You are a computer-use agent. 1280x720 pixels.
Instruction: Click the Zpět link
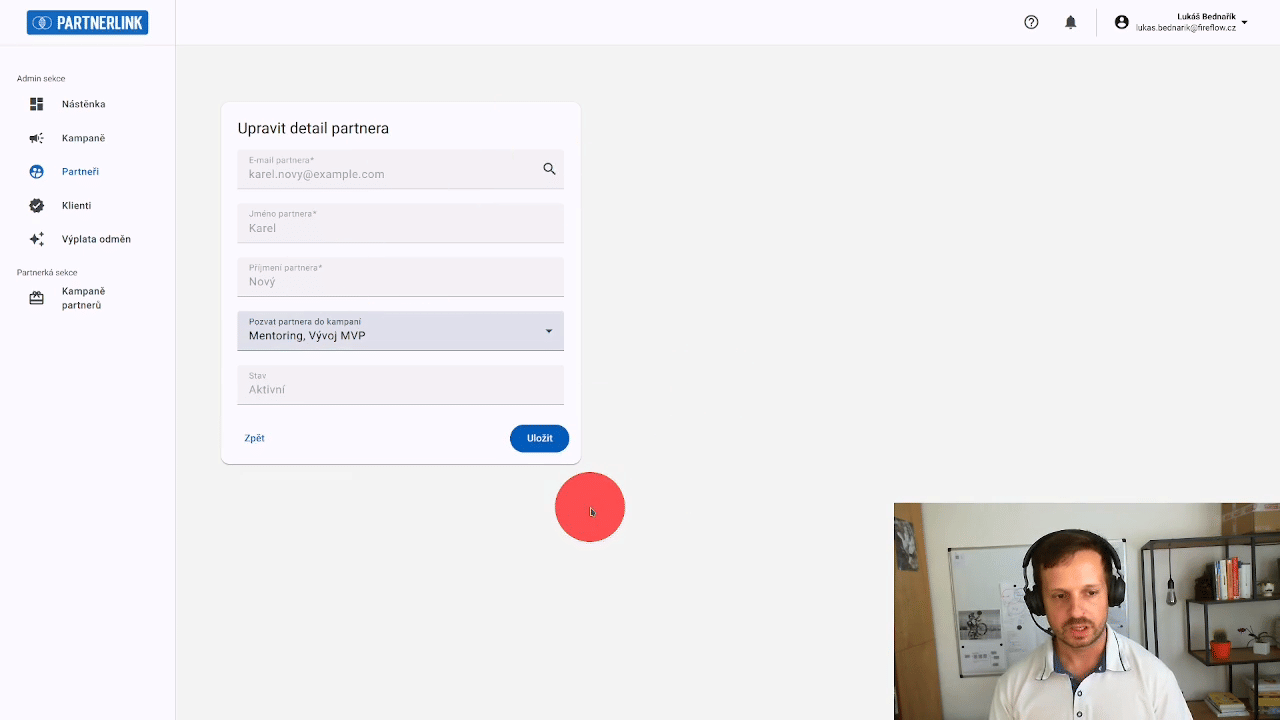point(254,438)
